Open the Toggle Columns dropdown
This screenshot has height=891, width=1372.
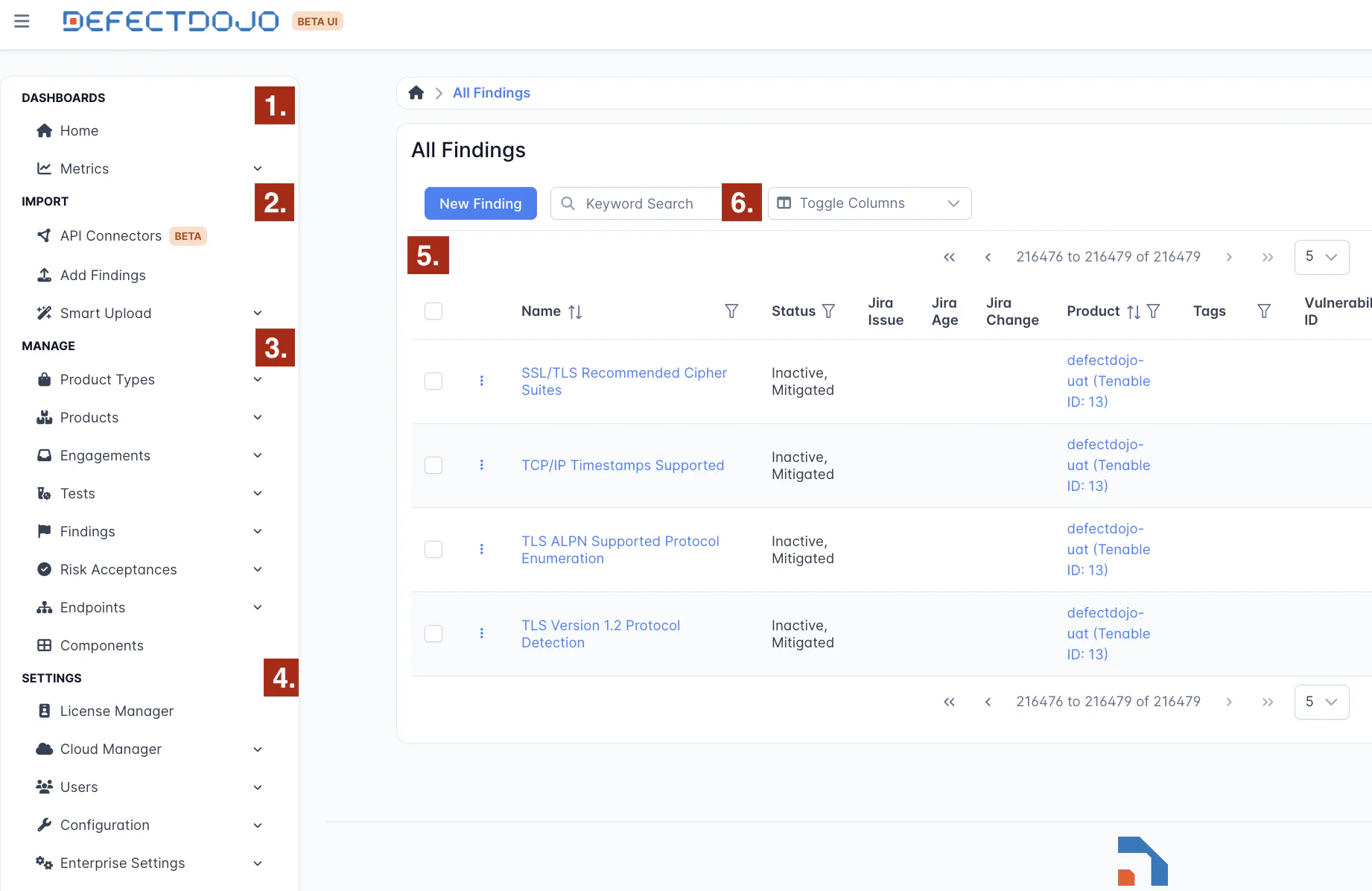click(x=869, y=203)
